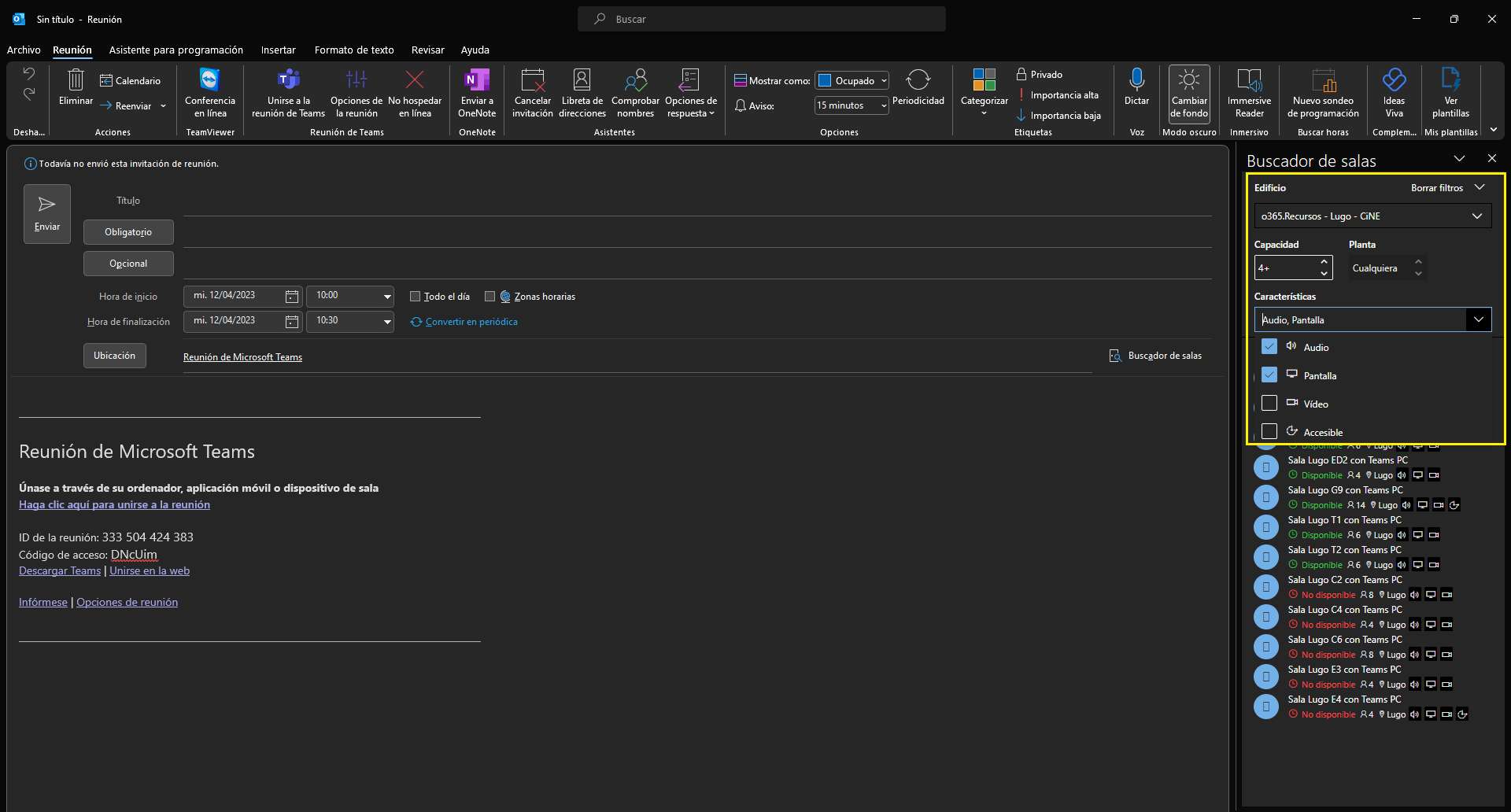Click the Buscador de salas button in location row

pos(1155,356)
